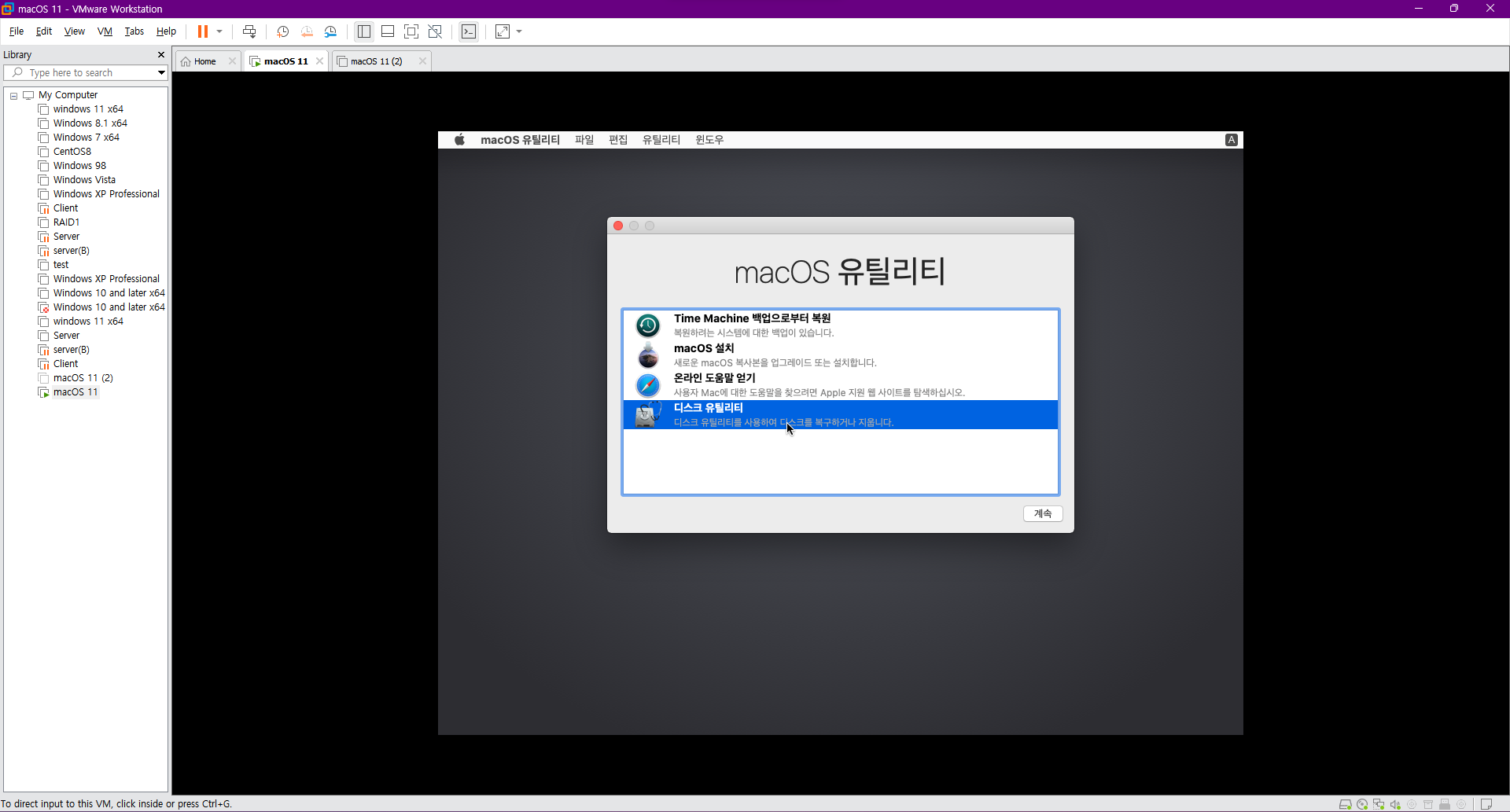Open the 편집 menu in macOS
Viewport: 1510px width, 812px height.
(618, 140)
